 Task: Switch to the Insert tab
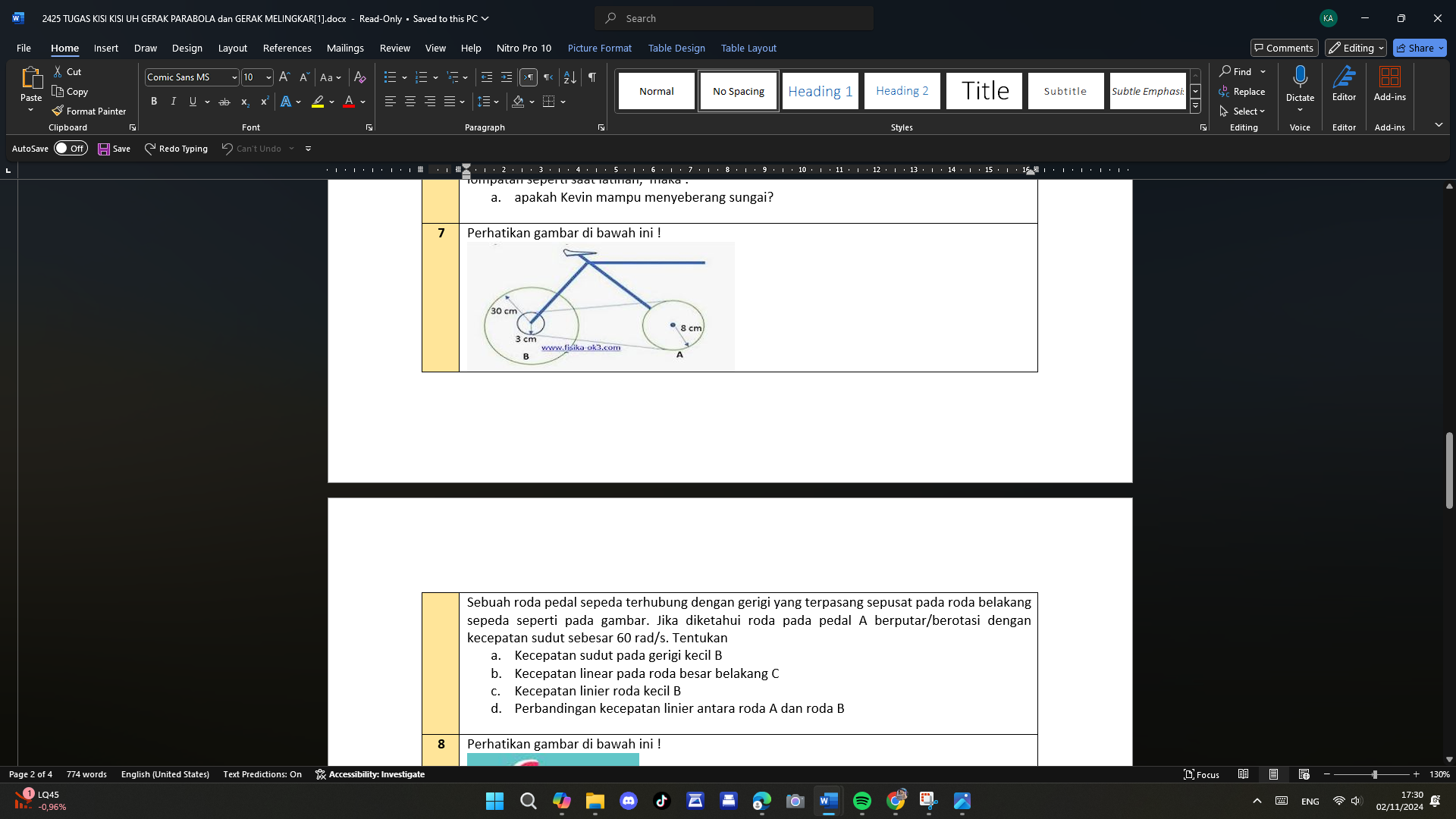click(x=106, y=48)
